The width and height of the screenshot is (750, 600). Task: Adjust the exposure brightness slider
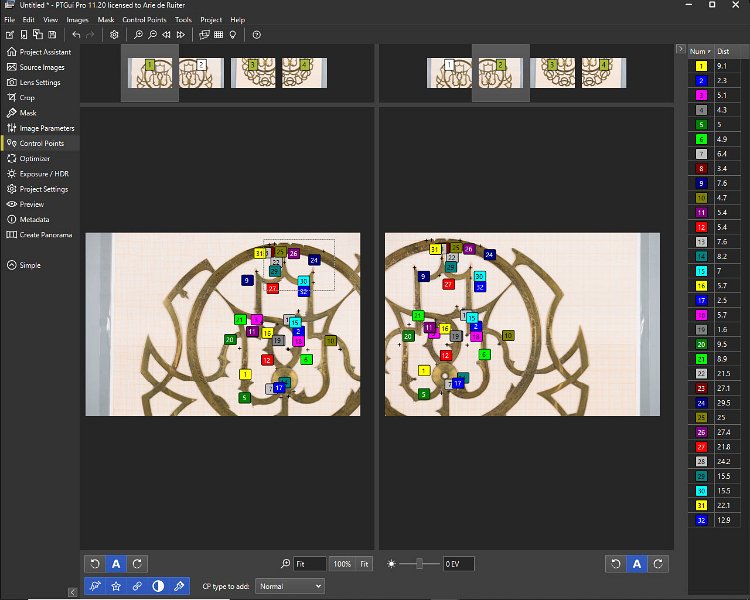pos(419,564)
